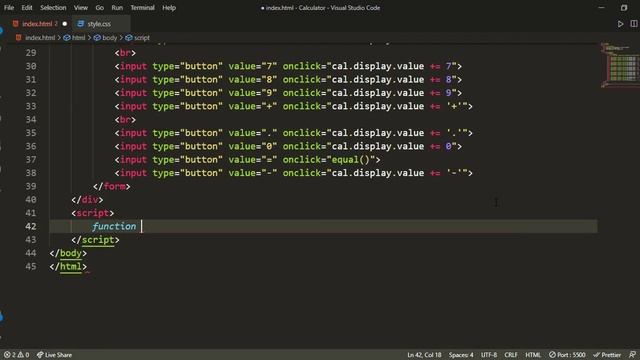This screenshot has height=360, width=640.
Task: Open the File menu
Action: tap(9, 8)
